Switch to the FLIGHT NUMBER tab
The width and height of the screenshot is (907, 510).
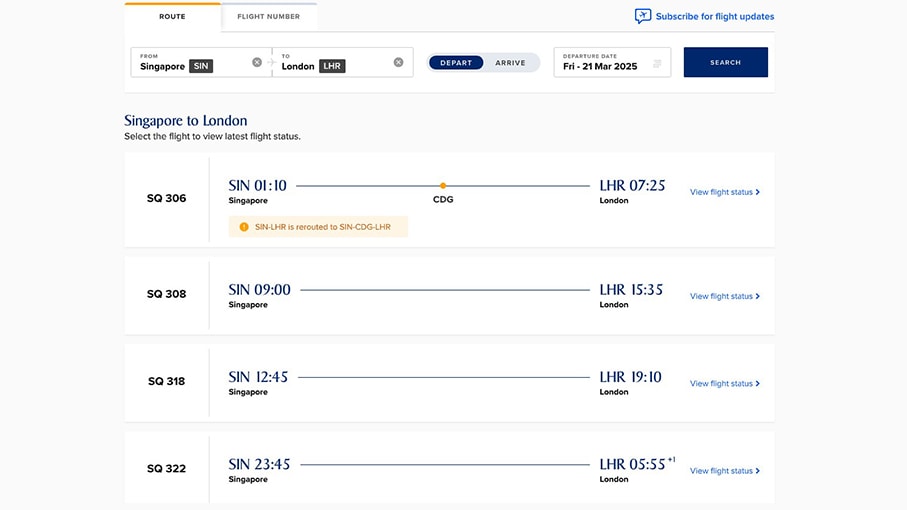pos(269,17)
